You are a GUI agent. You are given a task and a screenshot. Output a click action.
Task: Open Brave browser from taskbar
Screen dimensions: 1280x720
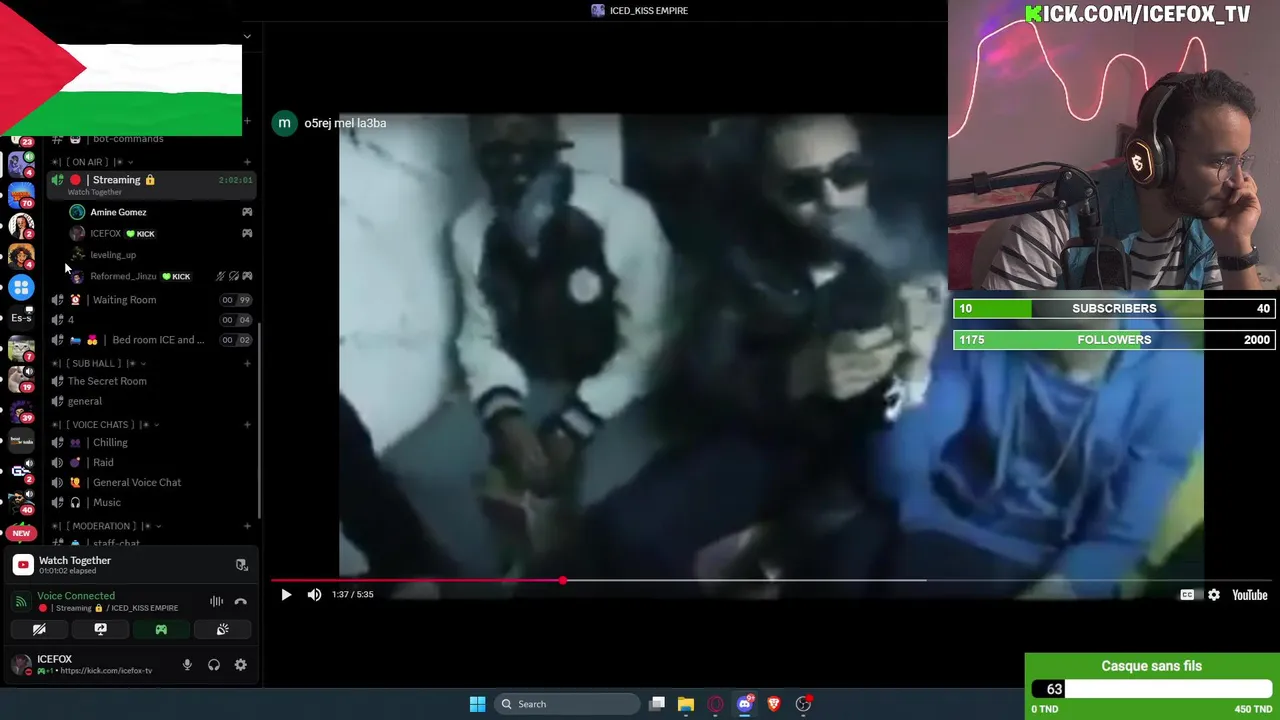pos(773,704)
